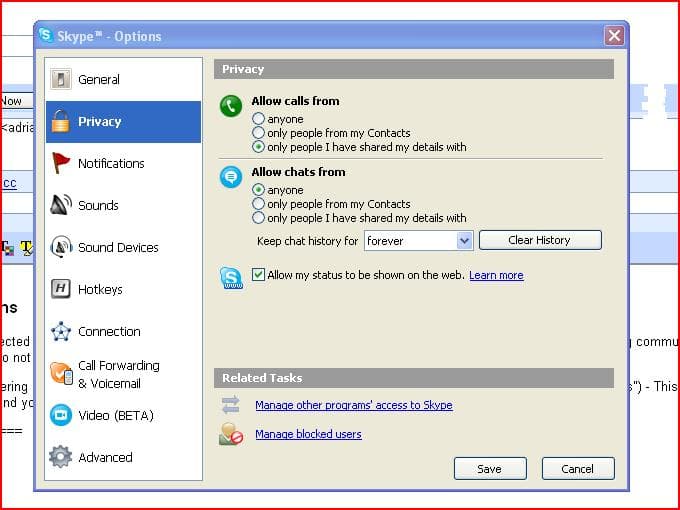The image size is (680, 510).
Task: Allow chats only from people in my Contacts
Action: (x=259, y=204)
